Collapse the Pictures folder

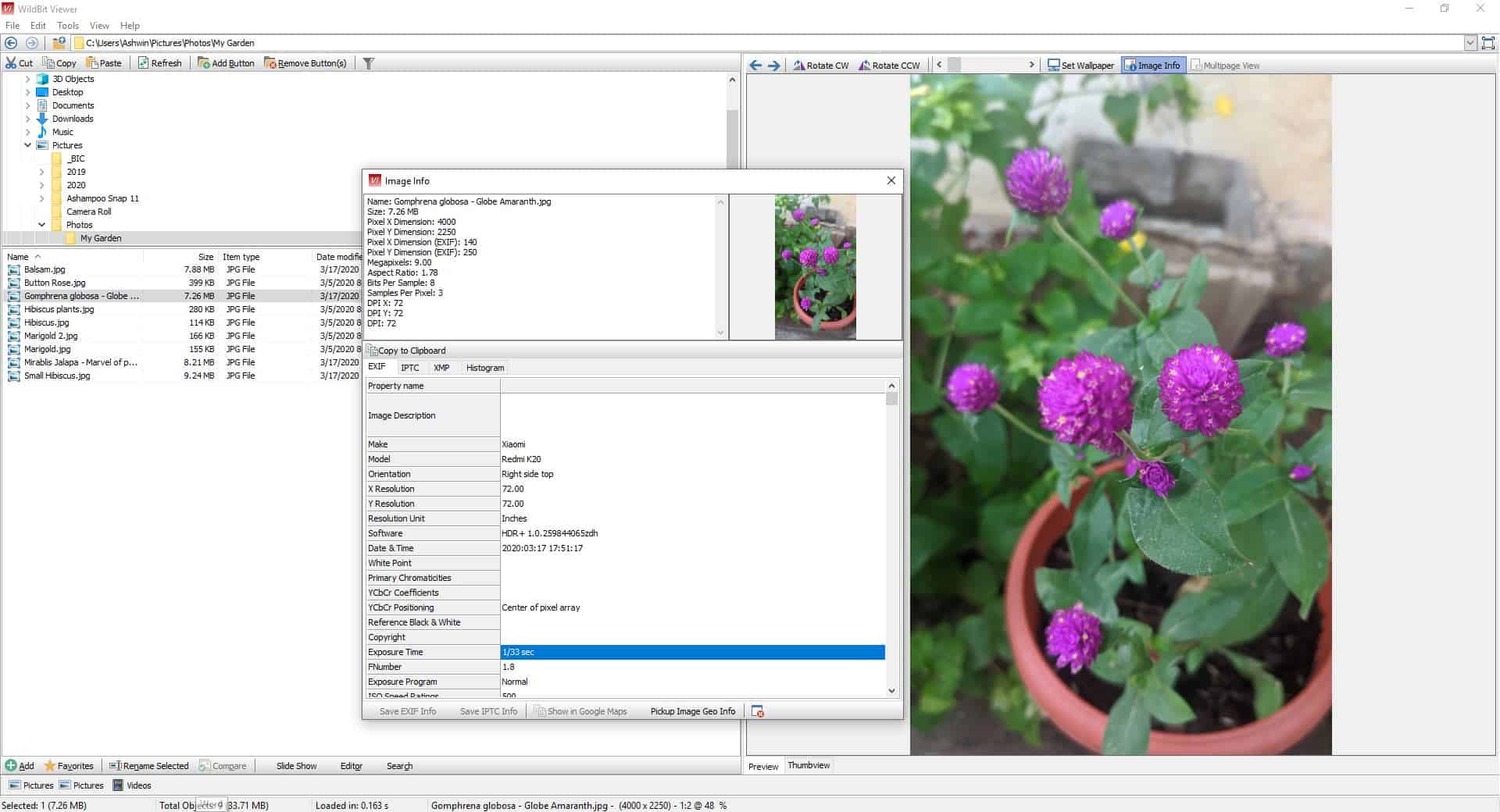(27, 145)
